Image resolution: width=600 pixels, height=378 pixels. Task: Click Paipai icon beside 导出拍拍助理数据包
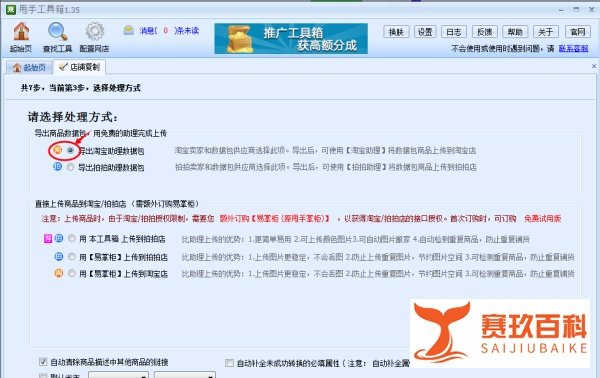coord(57,166)
